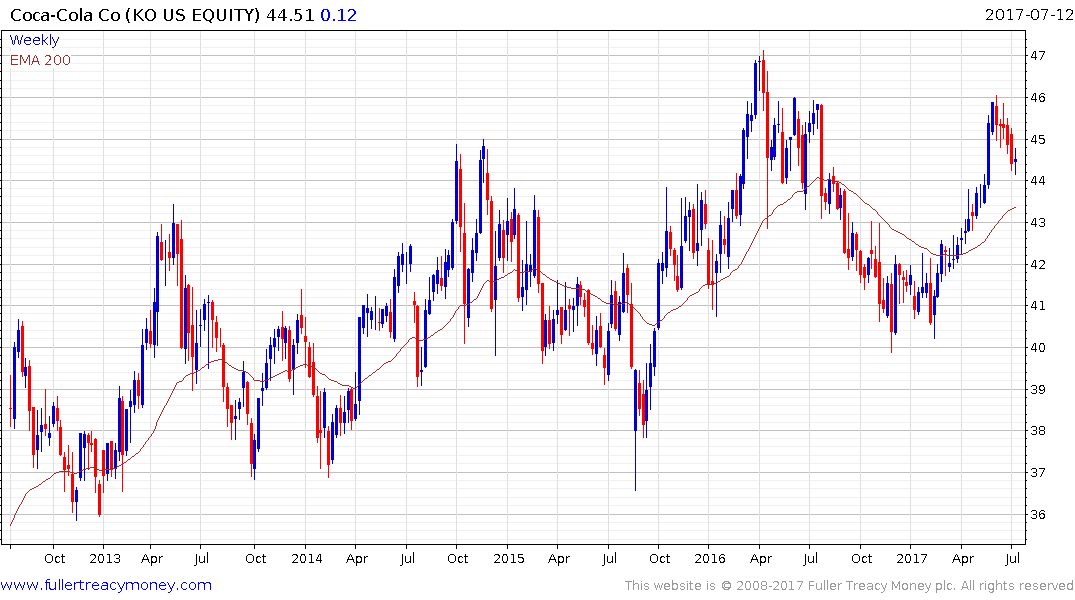
Task: Click the 'EMA 200' legend label
Action: click(40, 60)
